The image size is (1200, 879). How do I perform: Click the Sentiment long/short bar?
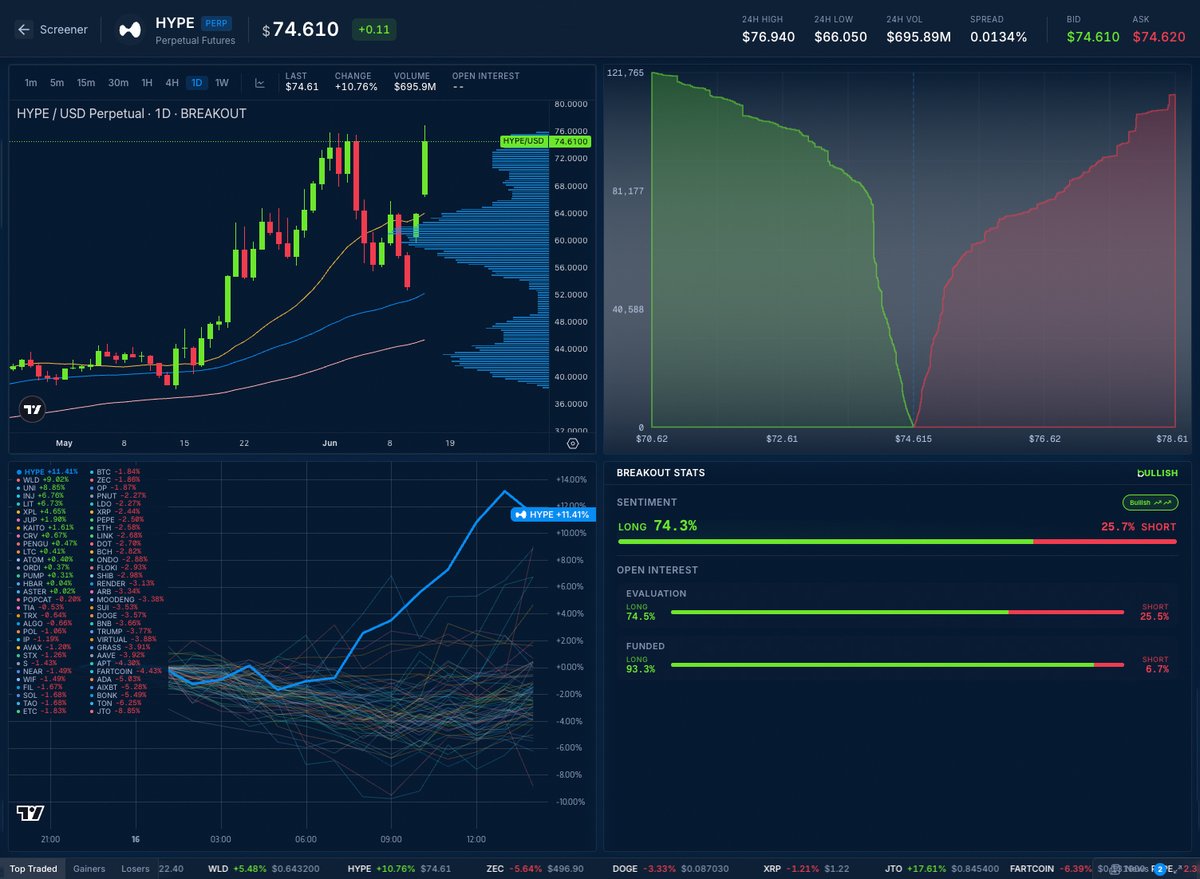tap(897, 542)
